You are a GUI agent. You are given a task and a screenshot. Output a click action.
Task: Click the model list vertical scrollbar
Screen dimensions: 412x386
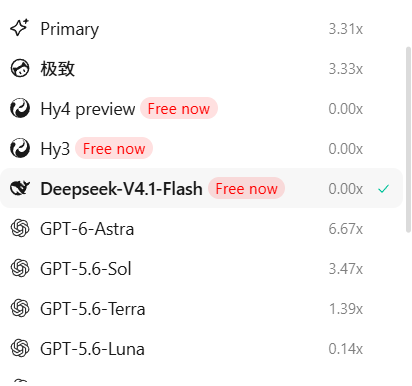[x=408, y=140]
